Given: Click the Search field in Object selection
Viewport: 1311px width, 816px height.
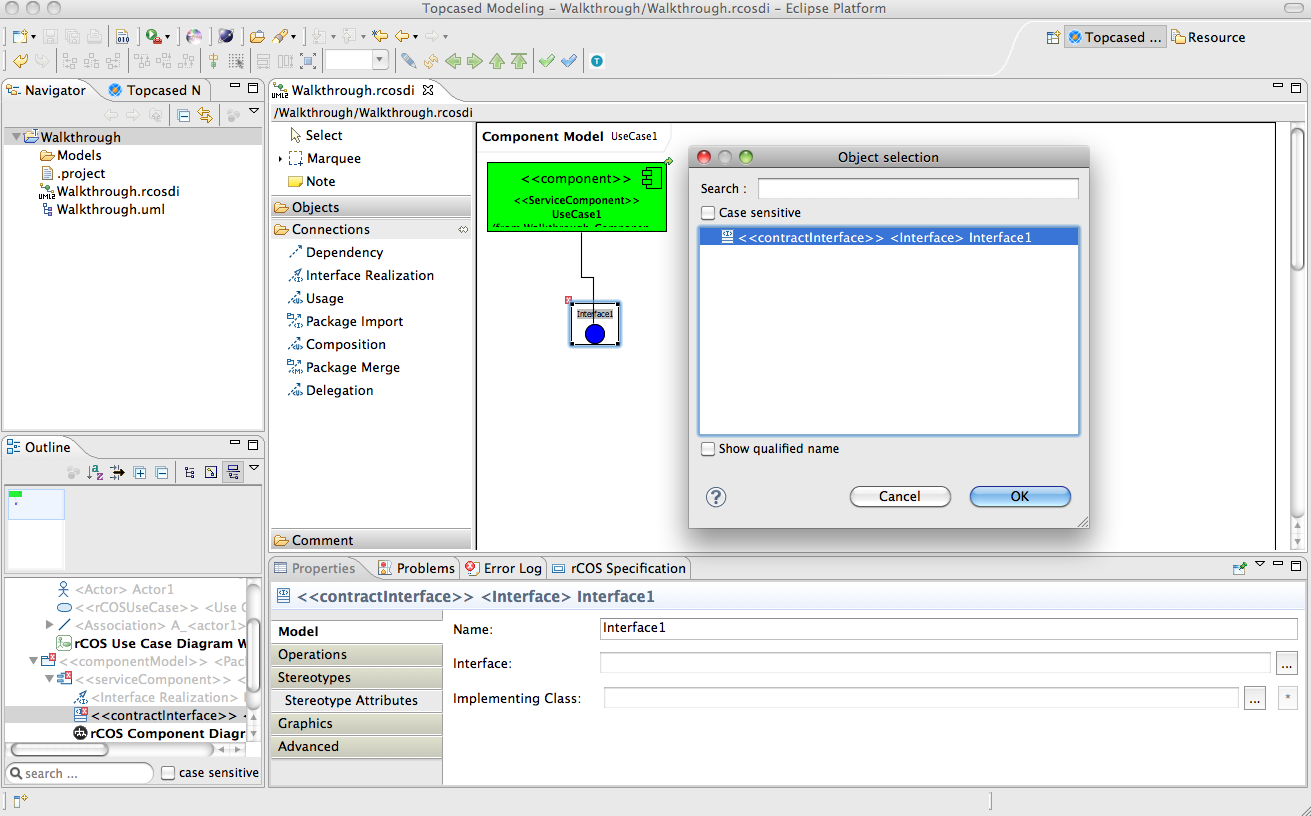Looking at the screenshot, I should tap(918, 188).
